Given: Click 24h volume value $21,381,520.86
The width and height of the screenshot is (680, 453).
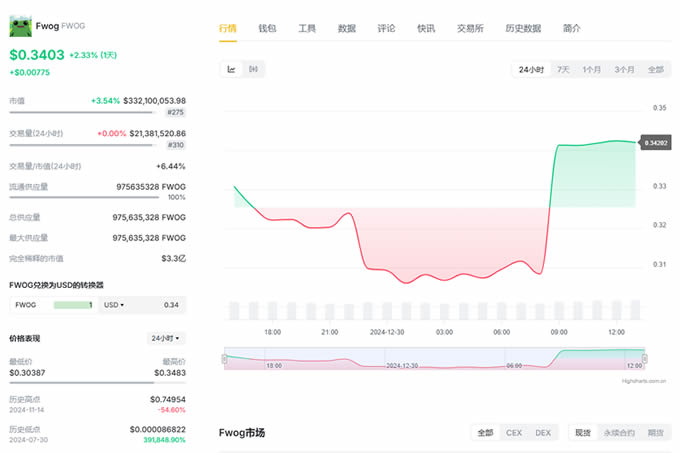Looking at the screenshot, I should pyautogui.click(x=157, y=134).
